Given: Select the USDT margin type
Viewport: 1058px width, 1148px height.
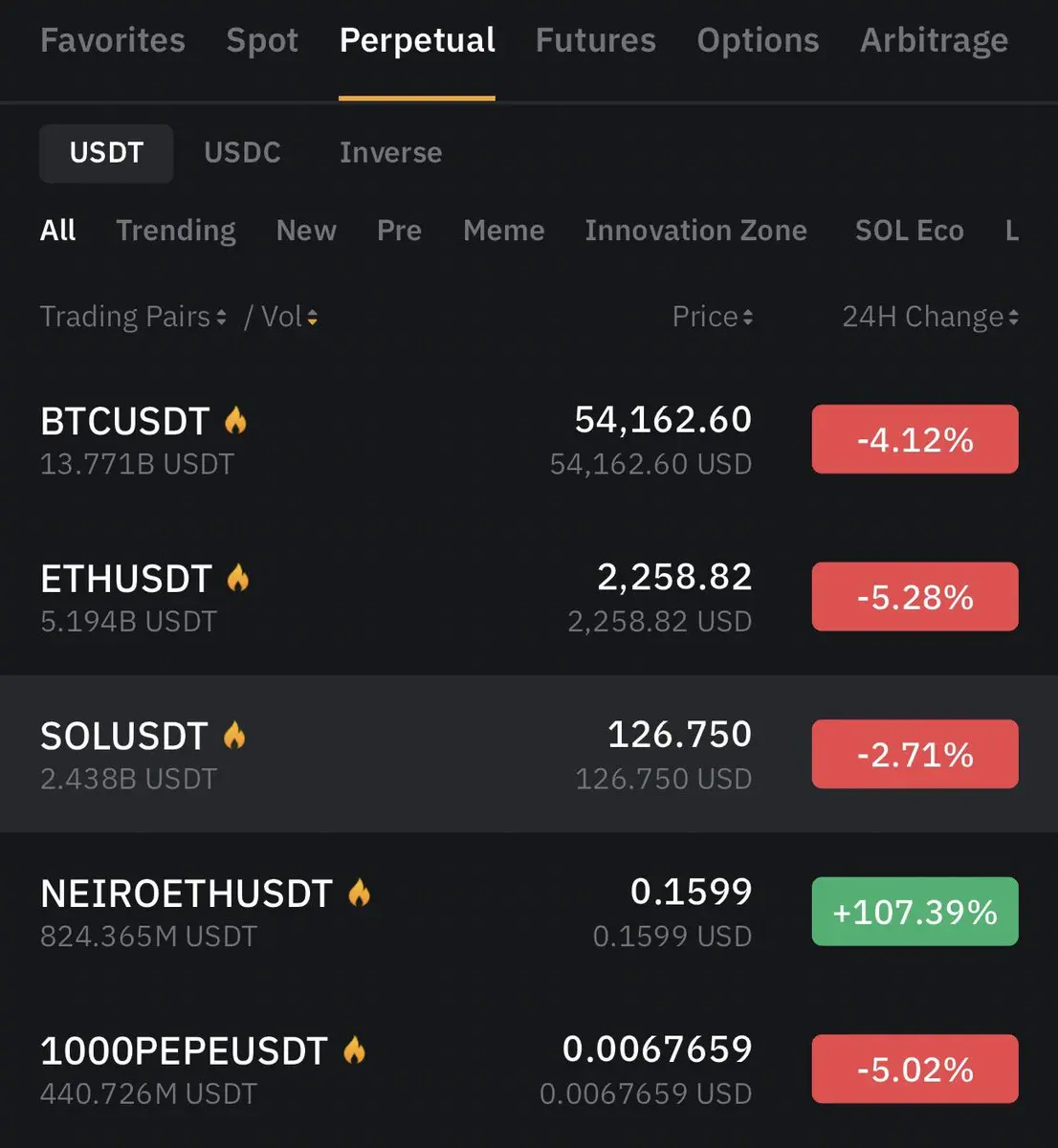Looking at the screenshot, I should pyautogui.click(x=106, y=153).
